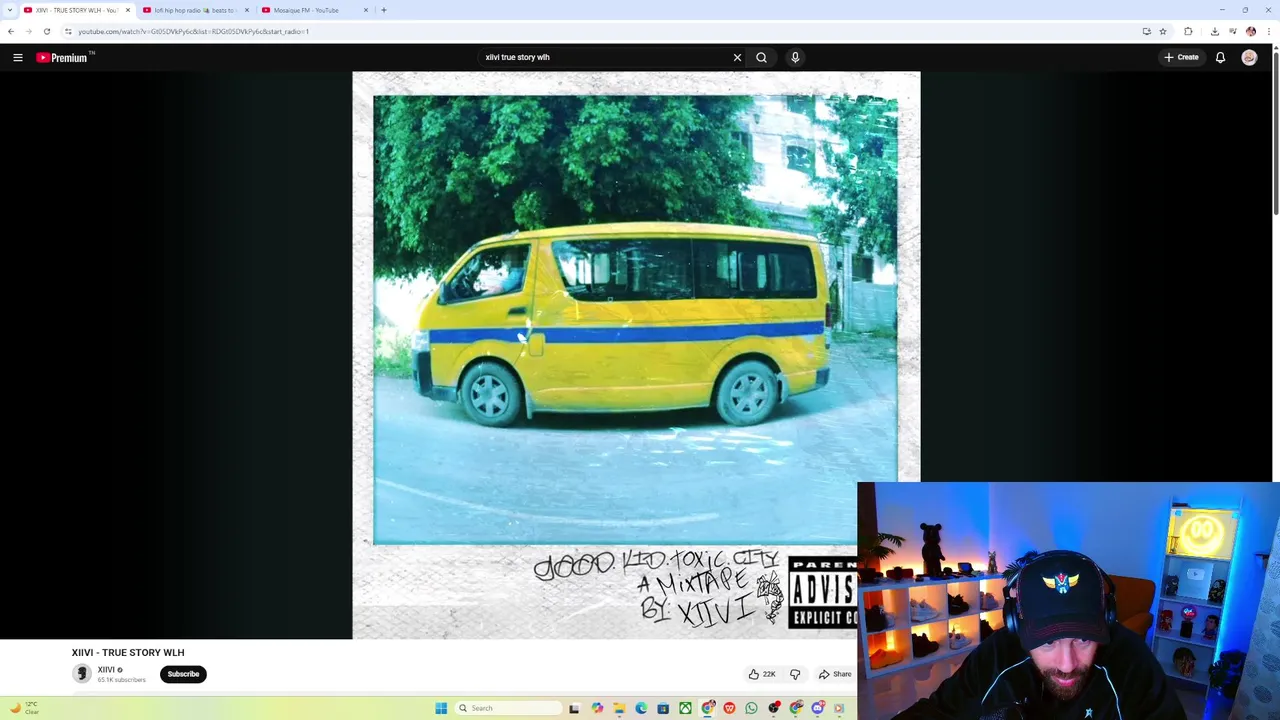Open browser extensions puzzle icon
This screenshot has width=1280, height=720.
click(1188, 31)
